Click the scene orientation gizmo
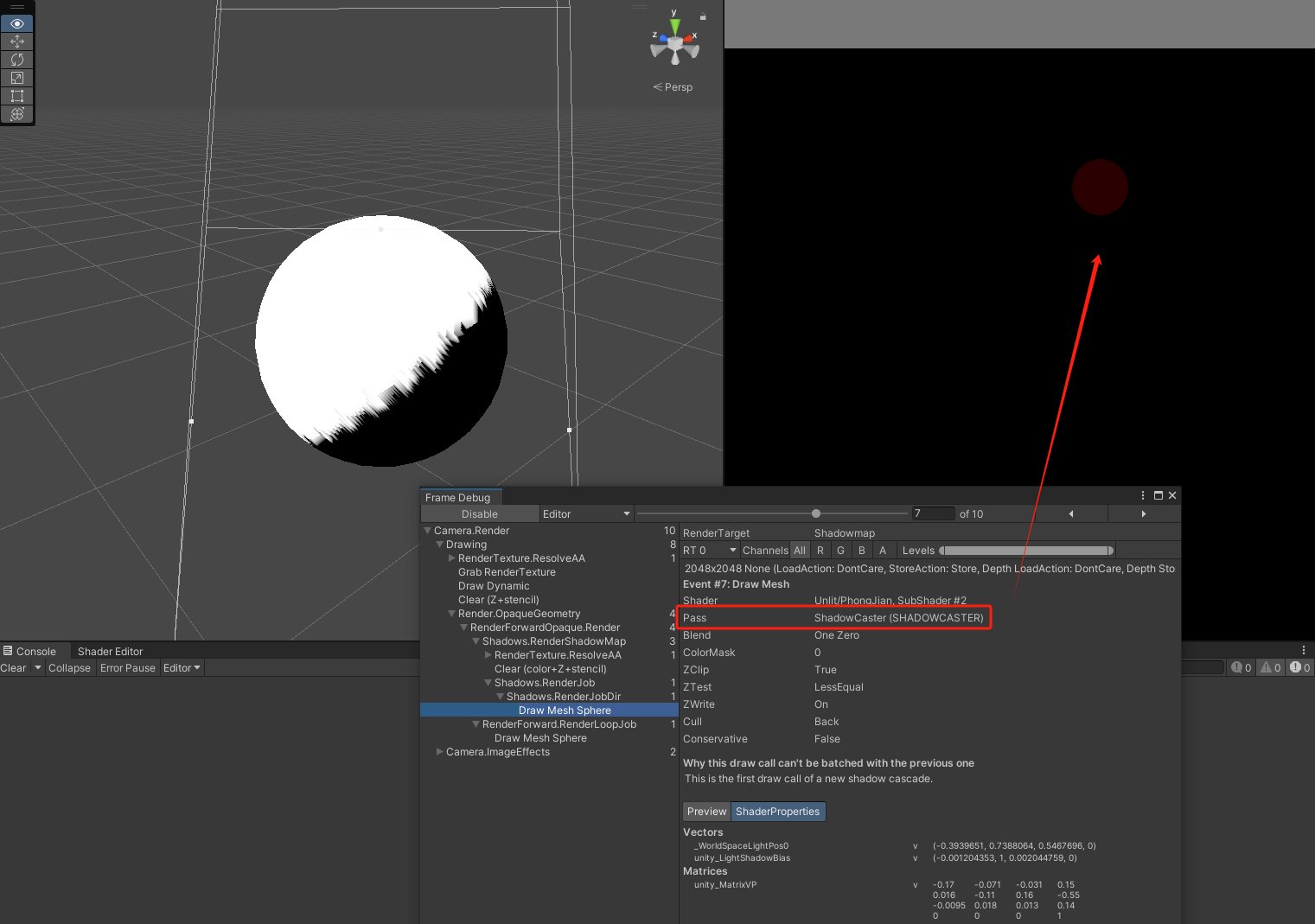The image size is (1315, 924). [x=674, y=41]
